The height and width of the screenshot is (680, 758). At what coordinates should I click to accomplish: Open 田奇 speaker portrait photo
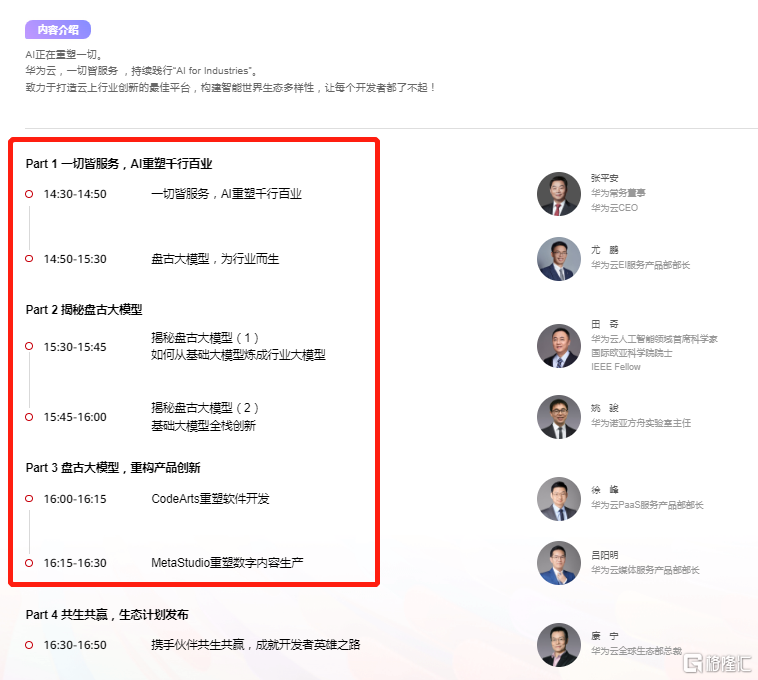coord(559,346)
